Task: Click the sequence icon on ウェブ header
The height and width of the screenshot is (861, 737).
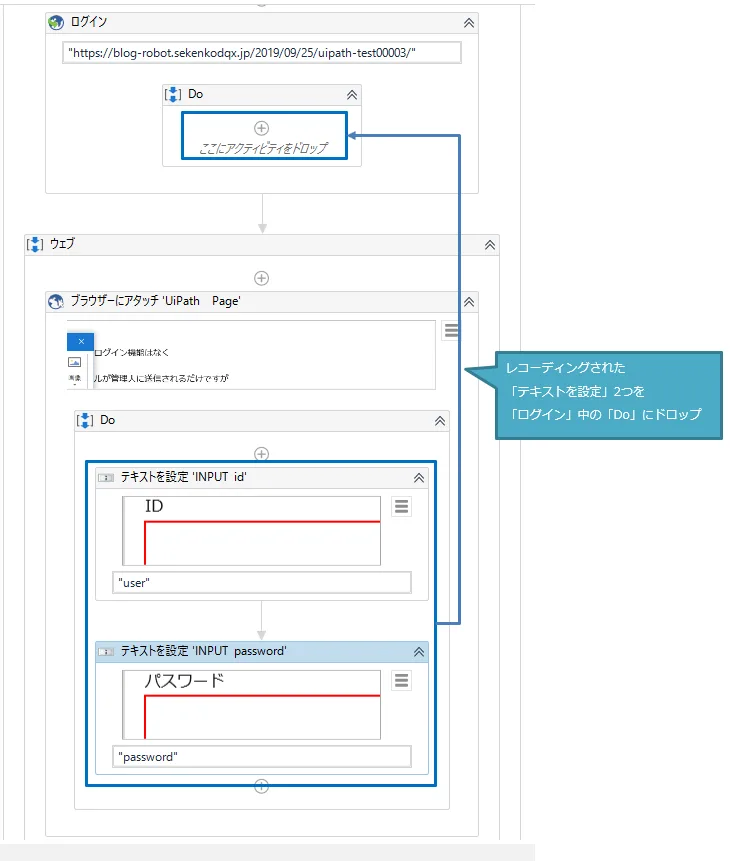Action: [35, 244]
